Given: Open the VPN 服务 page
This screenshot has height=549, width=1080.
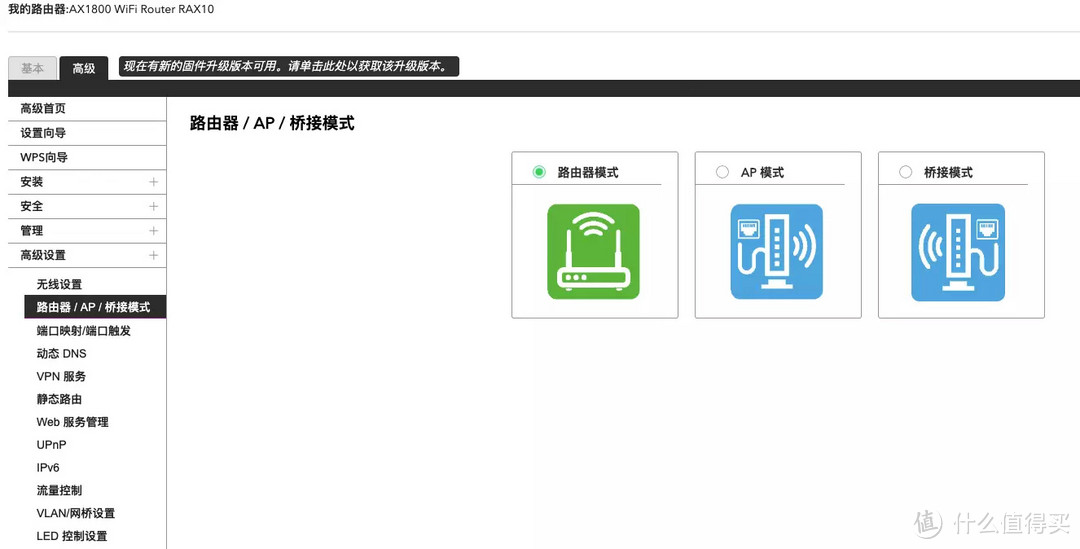Looking at the screenshot, I should pyautogui.click(x=61, y=376).
